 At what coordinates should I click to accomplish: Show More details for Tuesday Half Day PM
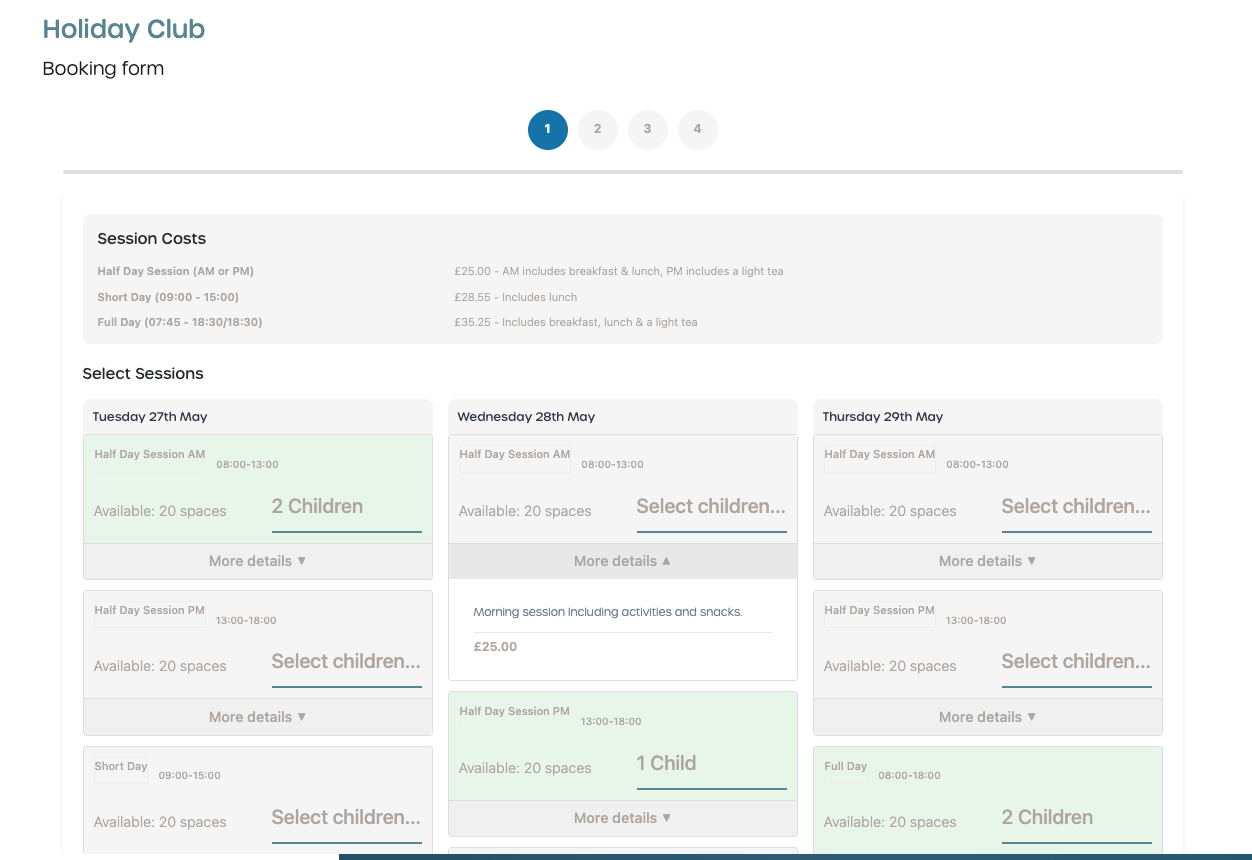click(x=258, y=717)
